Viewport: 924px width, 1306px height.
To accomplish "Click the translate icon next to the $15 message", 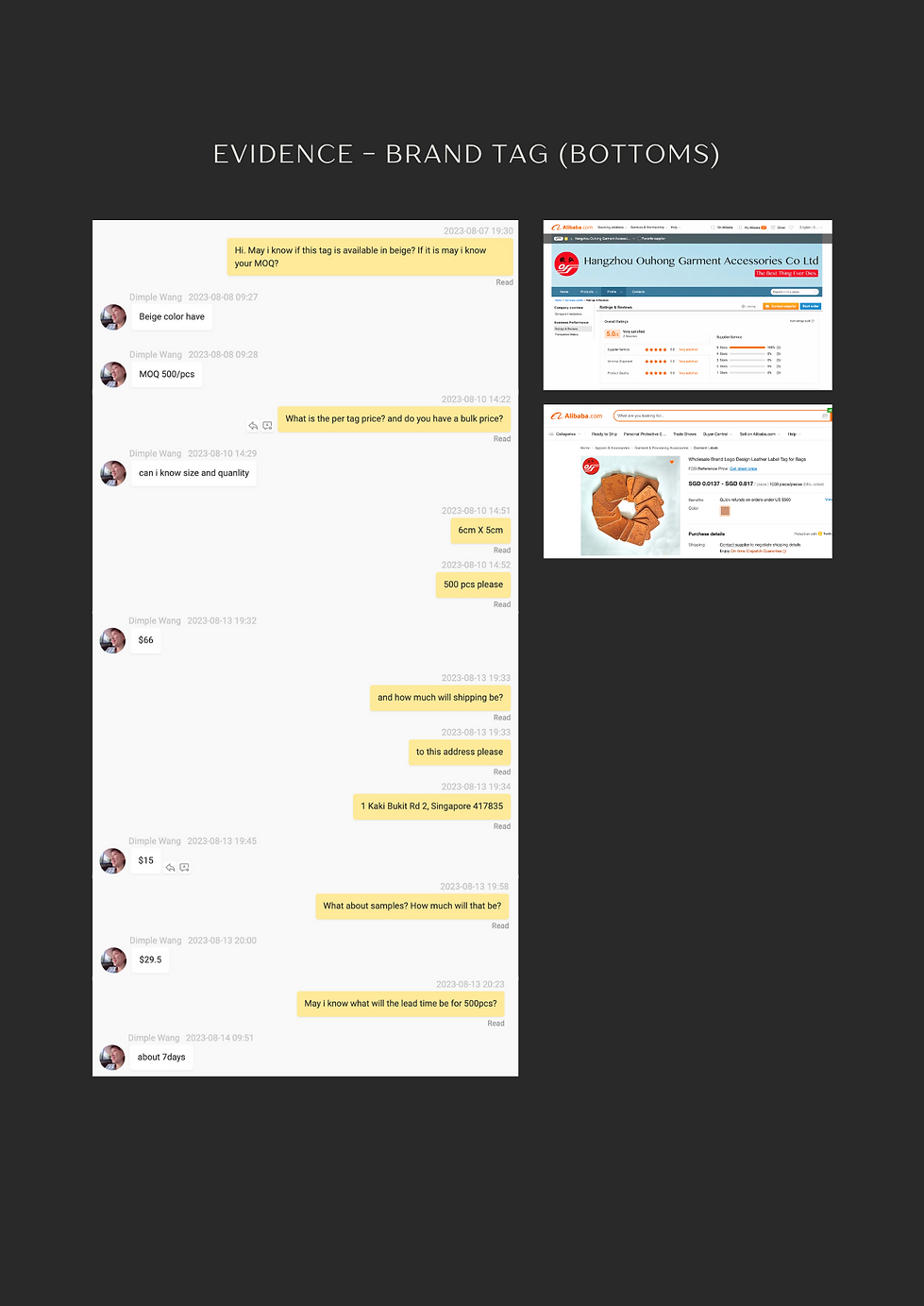I will (x=184, y=868).
